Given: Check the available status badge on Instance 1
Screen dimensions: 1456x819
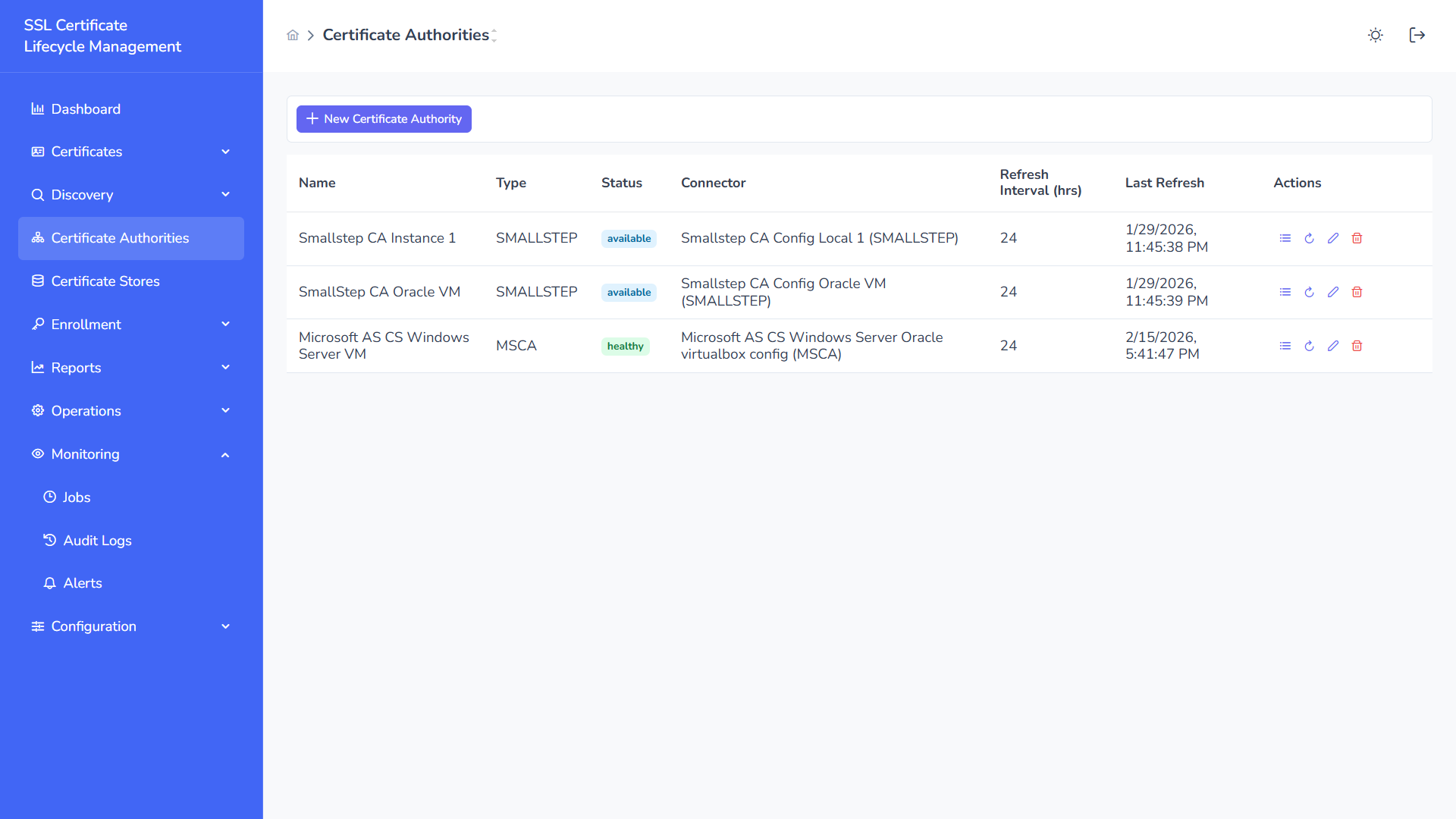Looking at the screenshot, I should pos(628,238).
